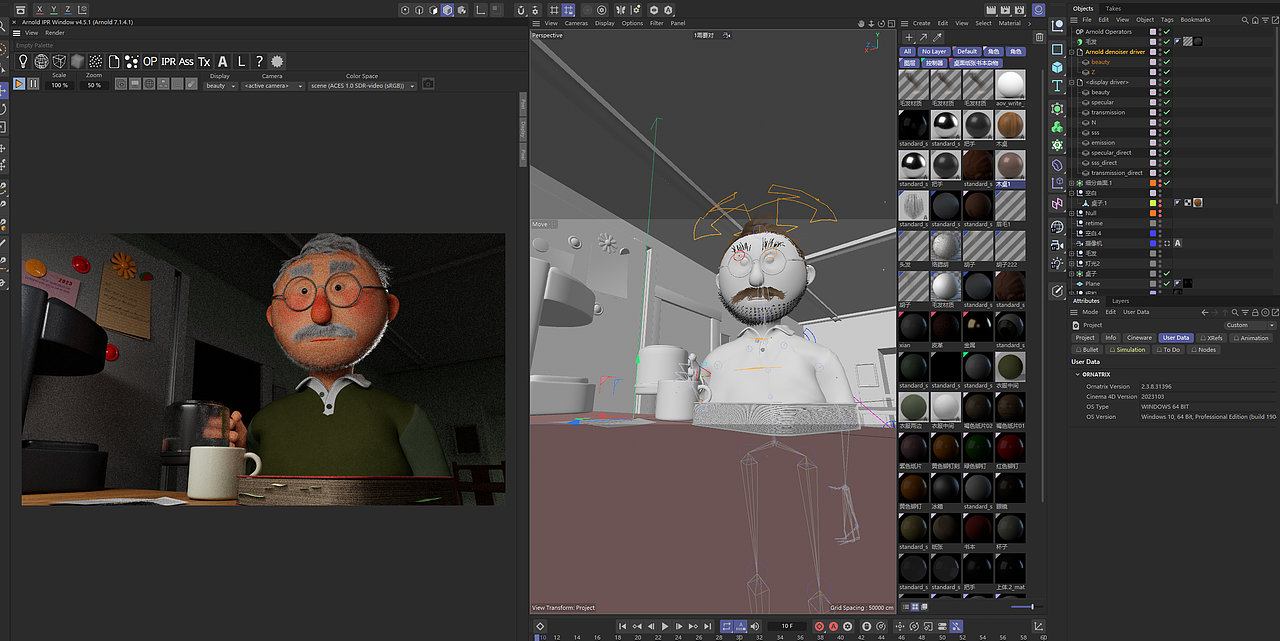Click the light bulb icon in Arnold IPR toolbar
This screenshot has height=641, width=1280.
(24, 62)
